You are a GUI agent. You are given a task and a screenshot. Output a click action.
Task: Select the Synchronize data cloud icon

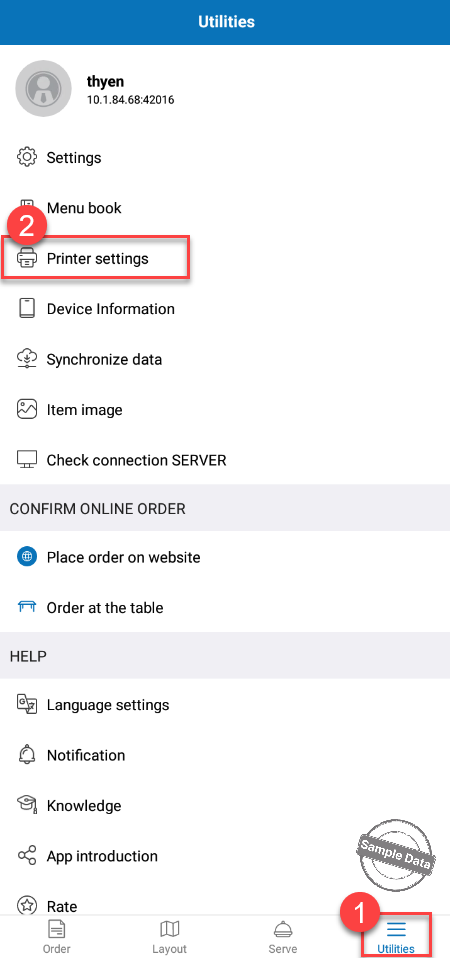coord(27,359)
